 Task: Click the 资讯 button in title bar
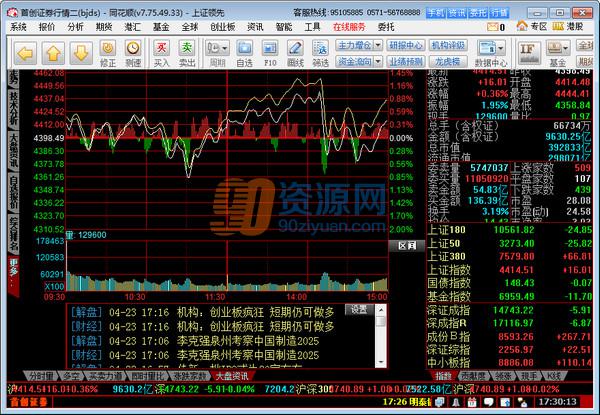point(457,13)
